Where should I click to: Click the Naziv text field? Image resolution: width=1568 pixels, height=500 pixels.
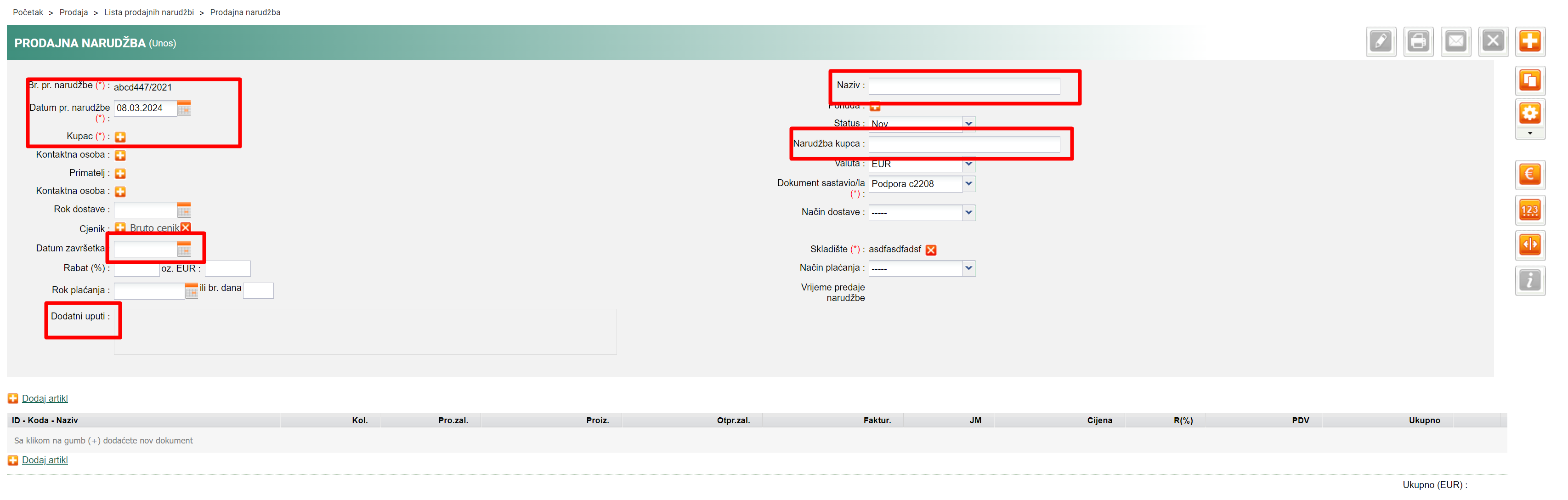963,86
